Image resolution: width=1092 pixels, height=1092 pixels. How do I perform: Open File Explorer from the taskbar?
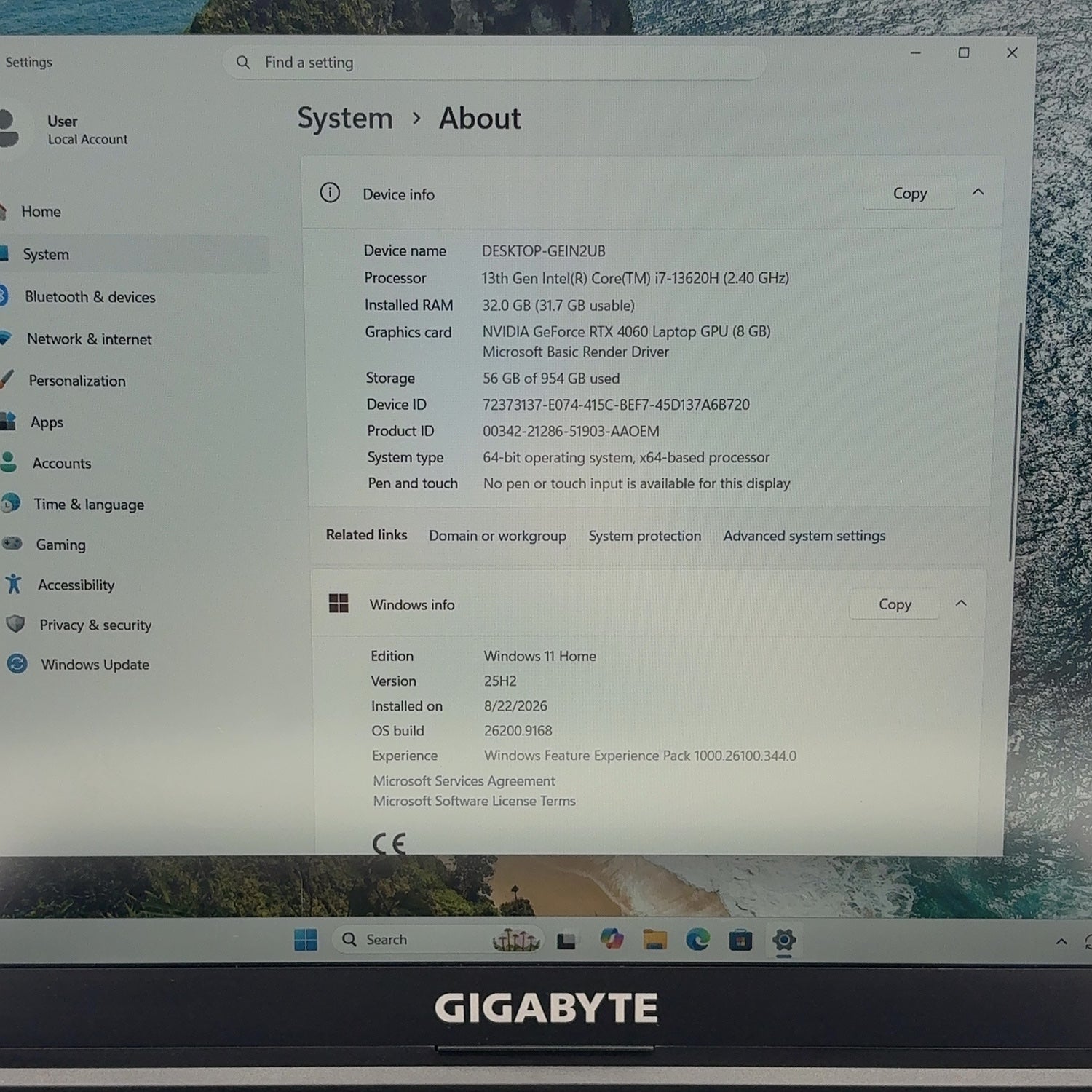click(x=654, y=940)
